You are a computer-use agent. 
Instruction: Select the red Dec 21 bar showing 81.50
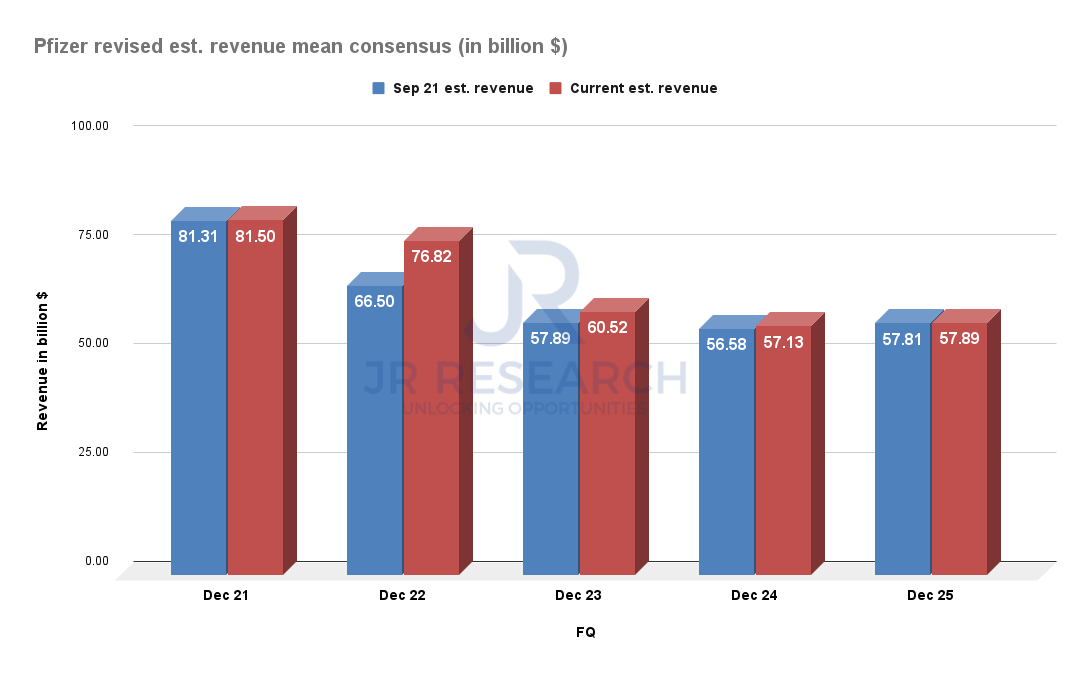pos(256,390)
